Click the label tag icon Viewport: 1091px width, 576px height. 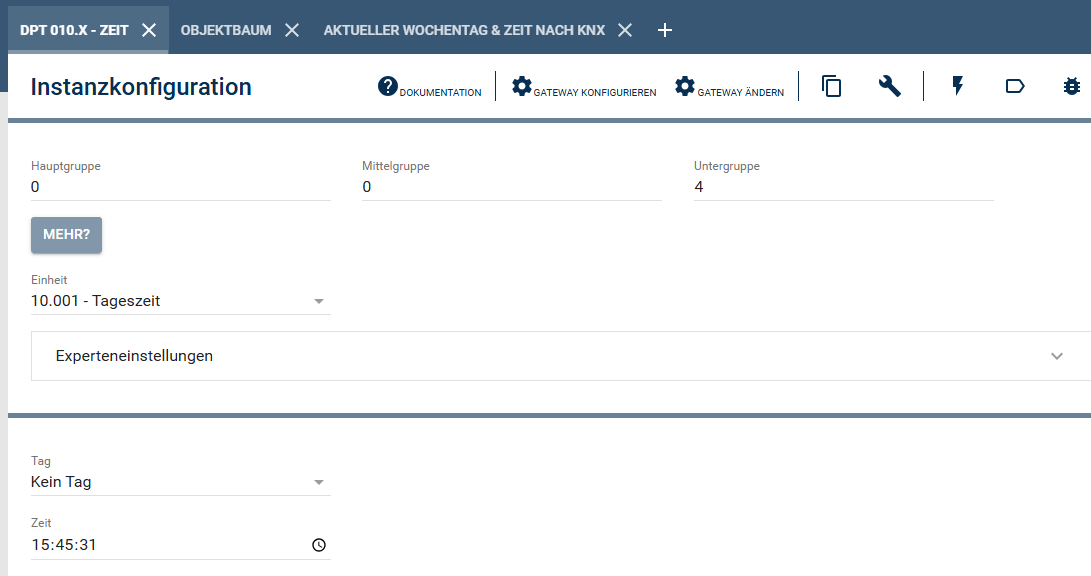[1015, 87]
